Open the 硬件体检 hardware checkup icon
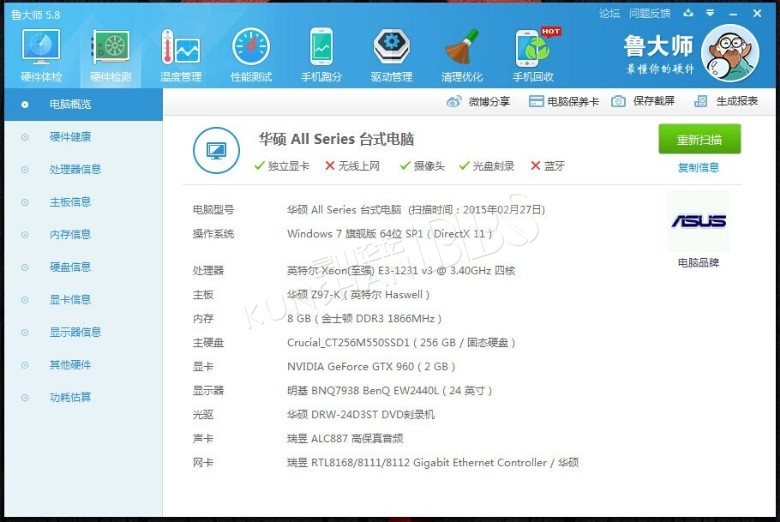The height and width of the screenshot is (522, 780). click(41, 53)
